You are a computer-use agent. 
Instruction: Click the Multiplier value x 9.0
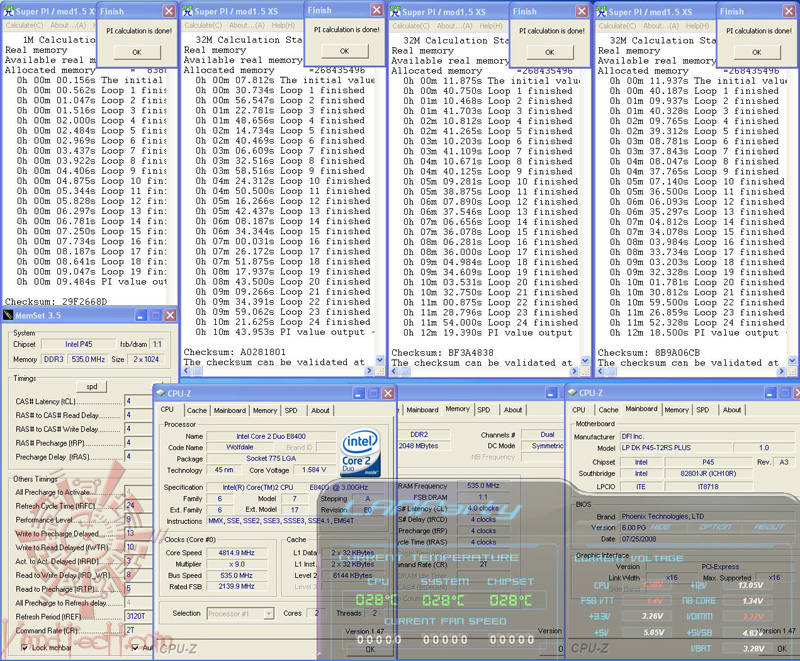pyautogui.click(x=236, y=564)
